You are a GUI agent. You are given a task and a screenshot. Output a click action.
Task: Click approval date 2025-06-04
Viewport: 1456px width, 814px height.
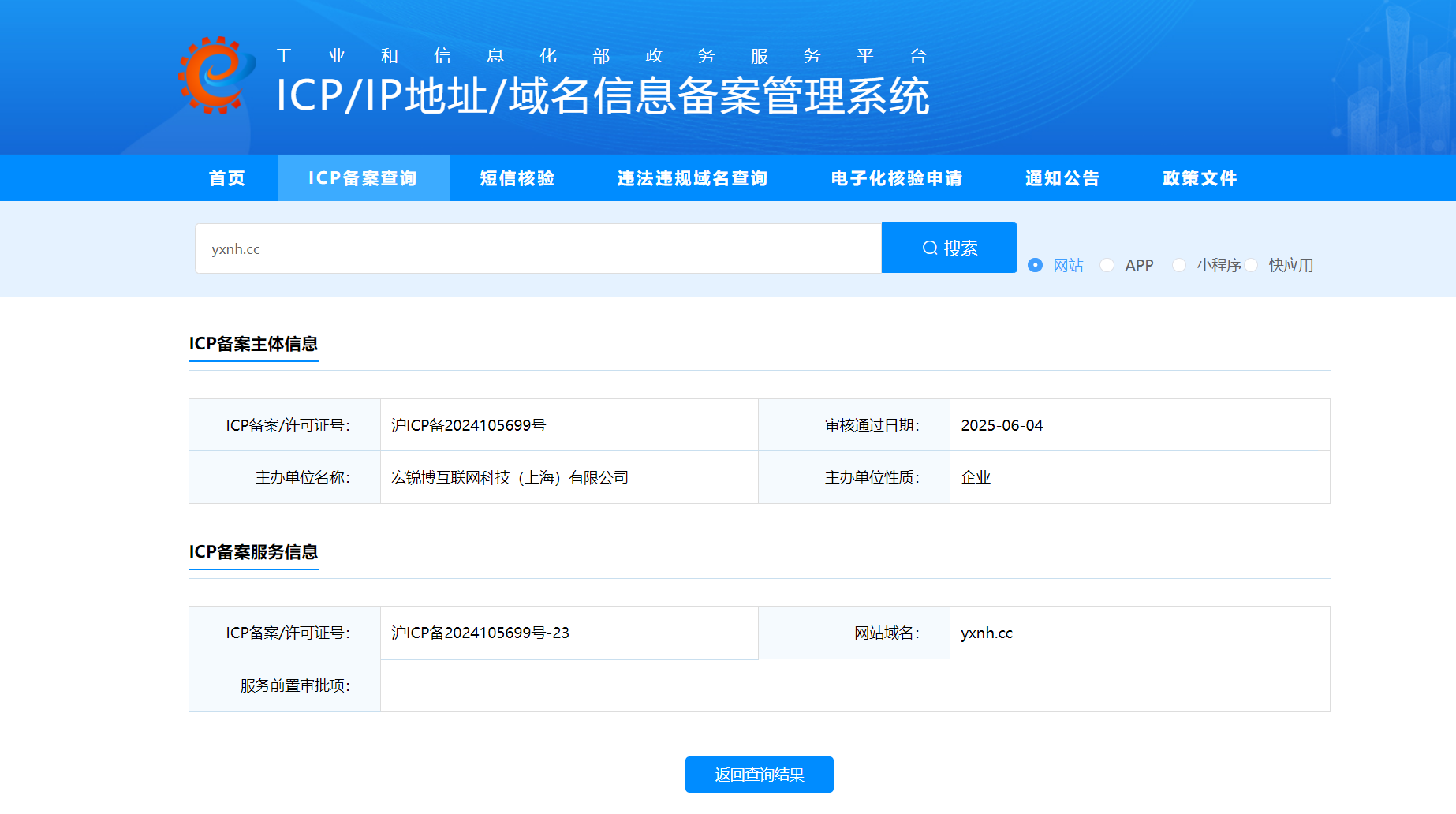[1002, 425]
